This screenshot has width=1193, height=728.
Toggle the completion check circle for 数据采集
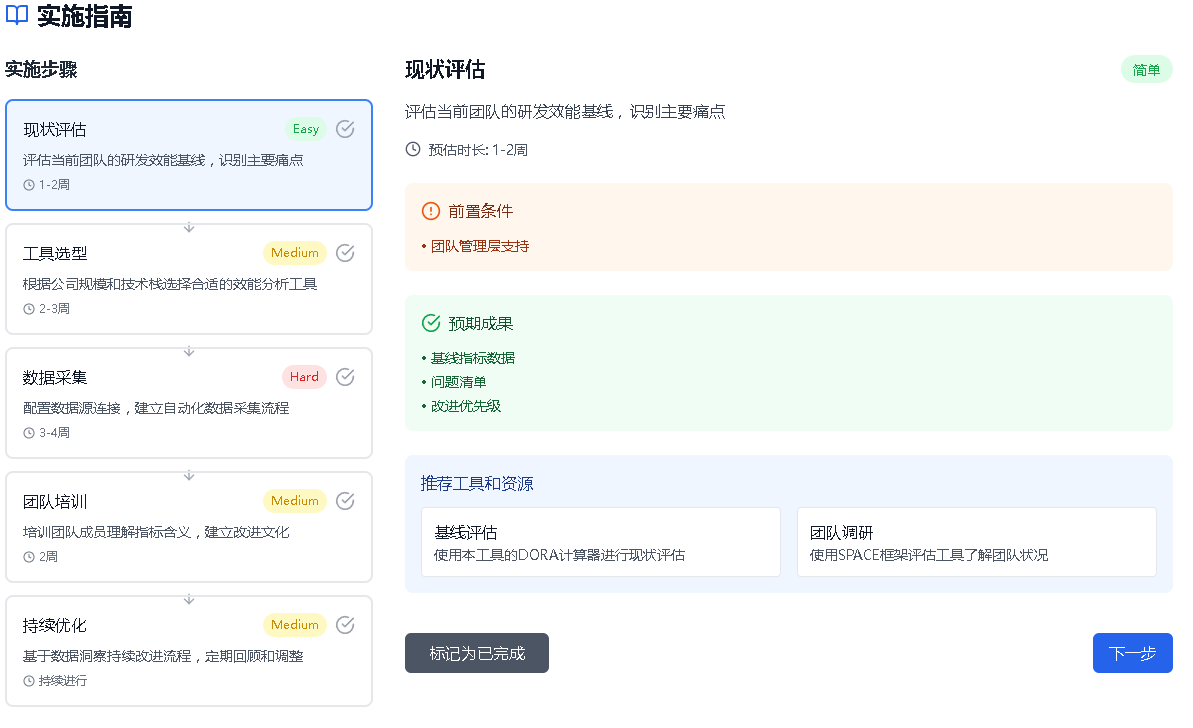click(345, 377)
